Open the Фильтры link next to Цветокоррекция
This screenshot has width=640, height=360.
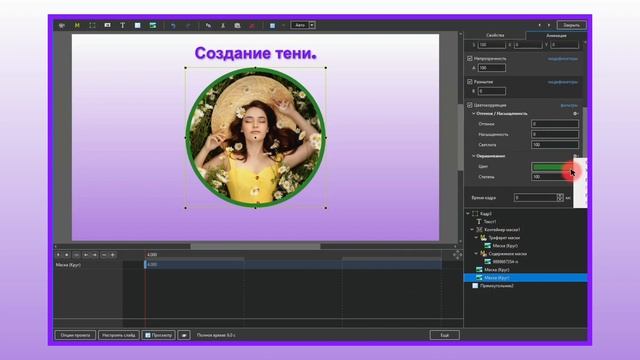pyautogui.click(x=569, y=105)
